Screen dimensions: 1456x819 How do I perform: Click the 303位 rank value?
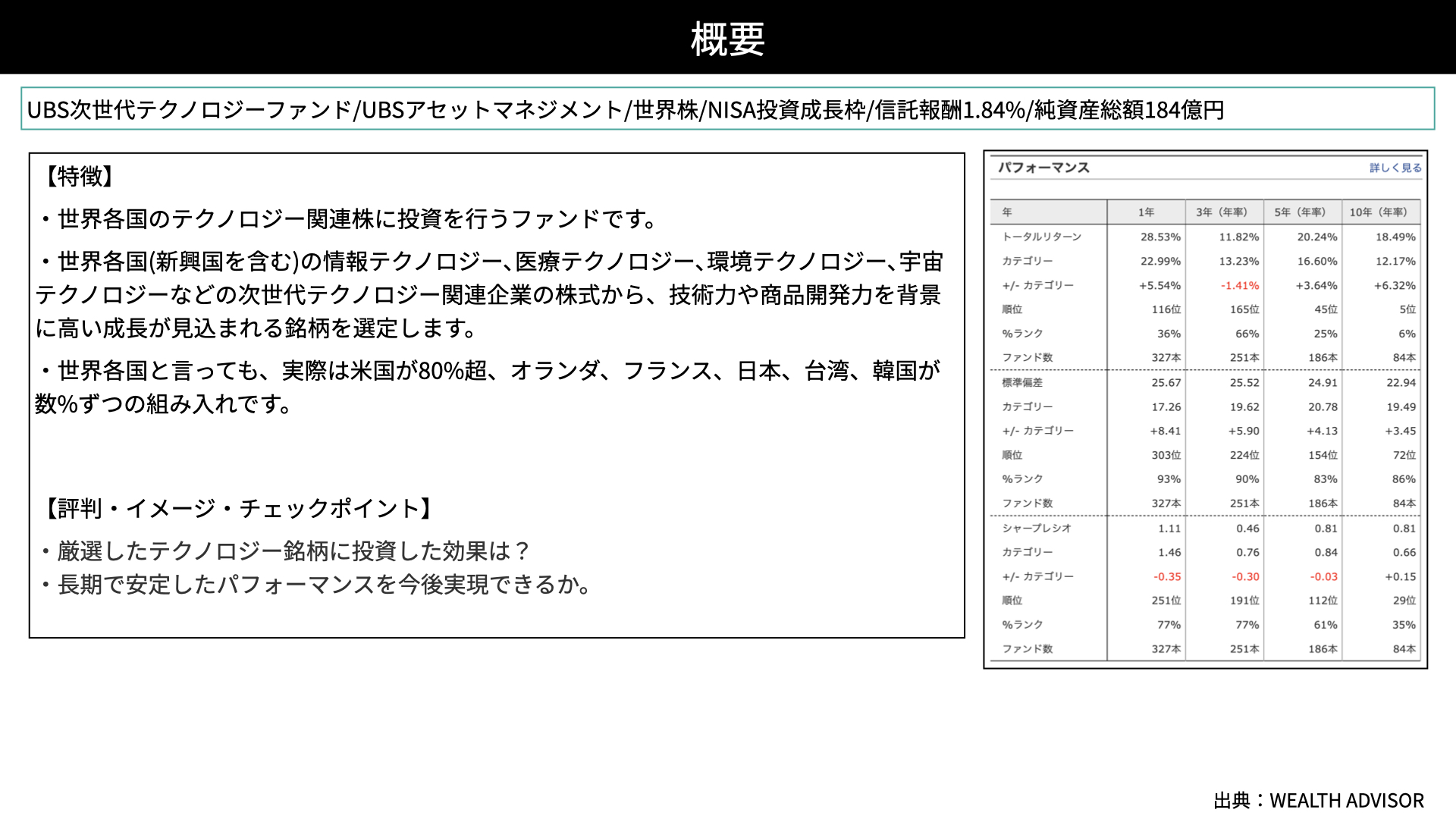point(1166,455)
